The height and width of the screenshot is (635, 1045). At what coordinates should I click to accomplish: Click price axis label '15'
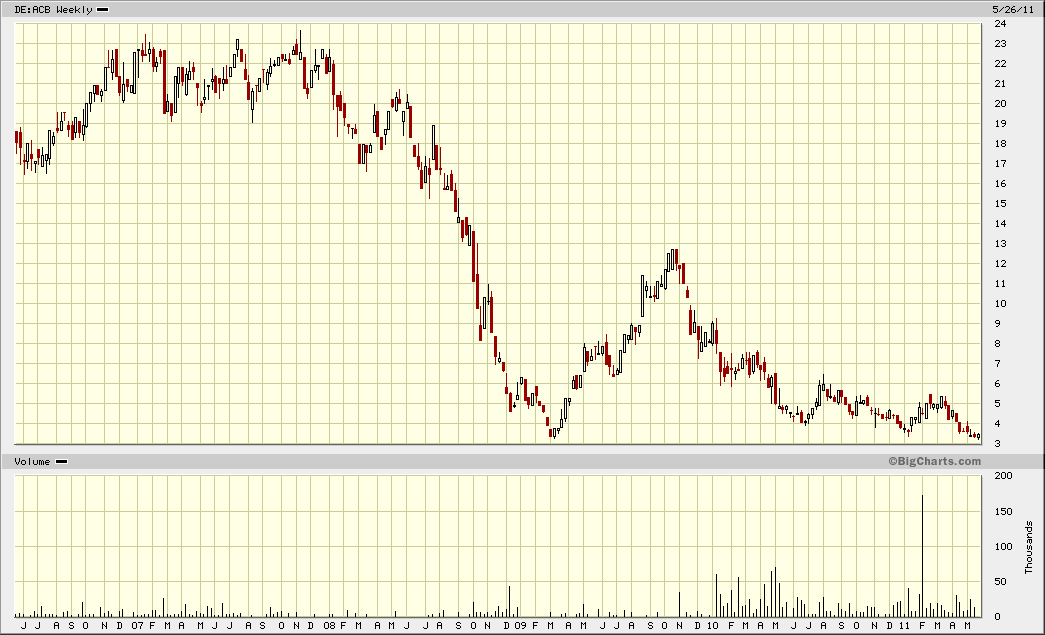click(1000, 203)
